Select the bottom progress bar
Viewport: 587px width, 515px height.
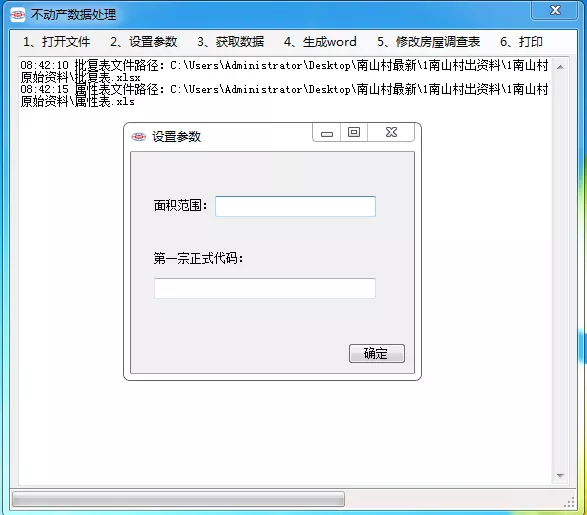click(179, 499)
